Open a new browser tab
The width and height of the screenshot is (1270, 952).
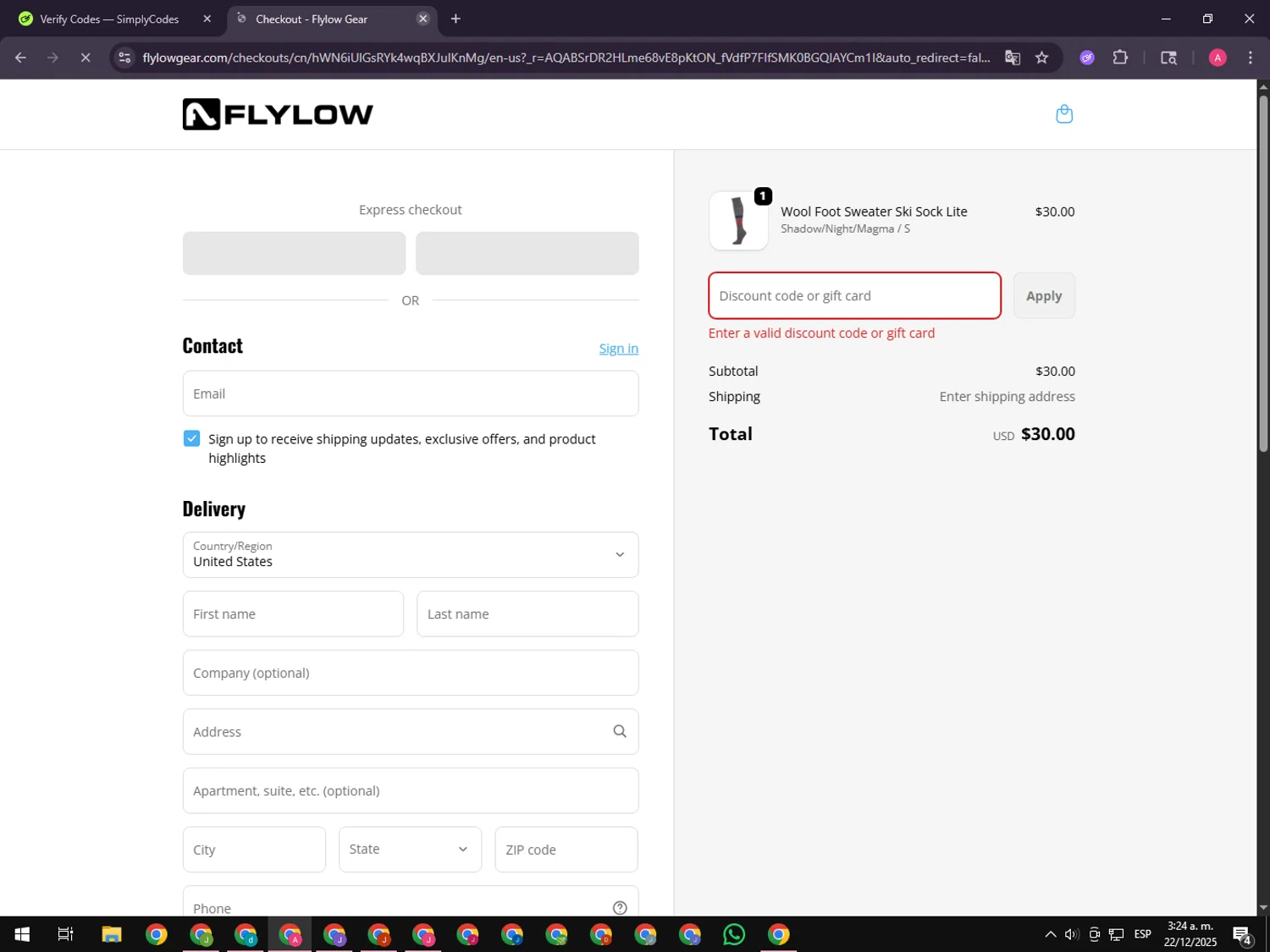click(x=456, y=19)
